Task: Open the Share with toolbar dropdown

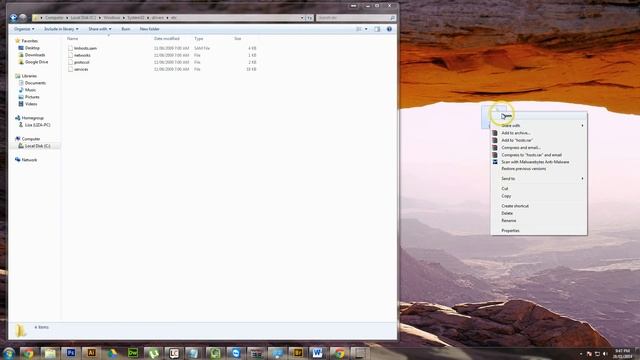Action: point(100,29)
